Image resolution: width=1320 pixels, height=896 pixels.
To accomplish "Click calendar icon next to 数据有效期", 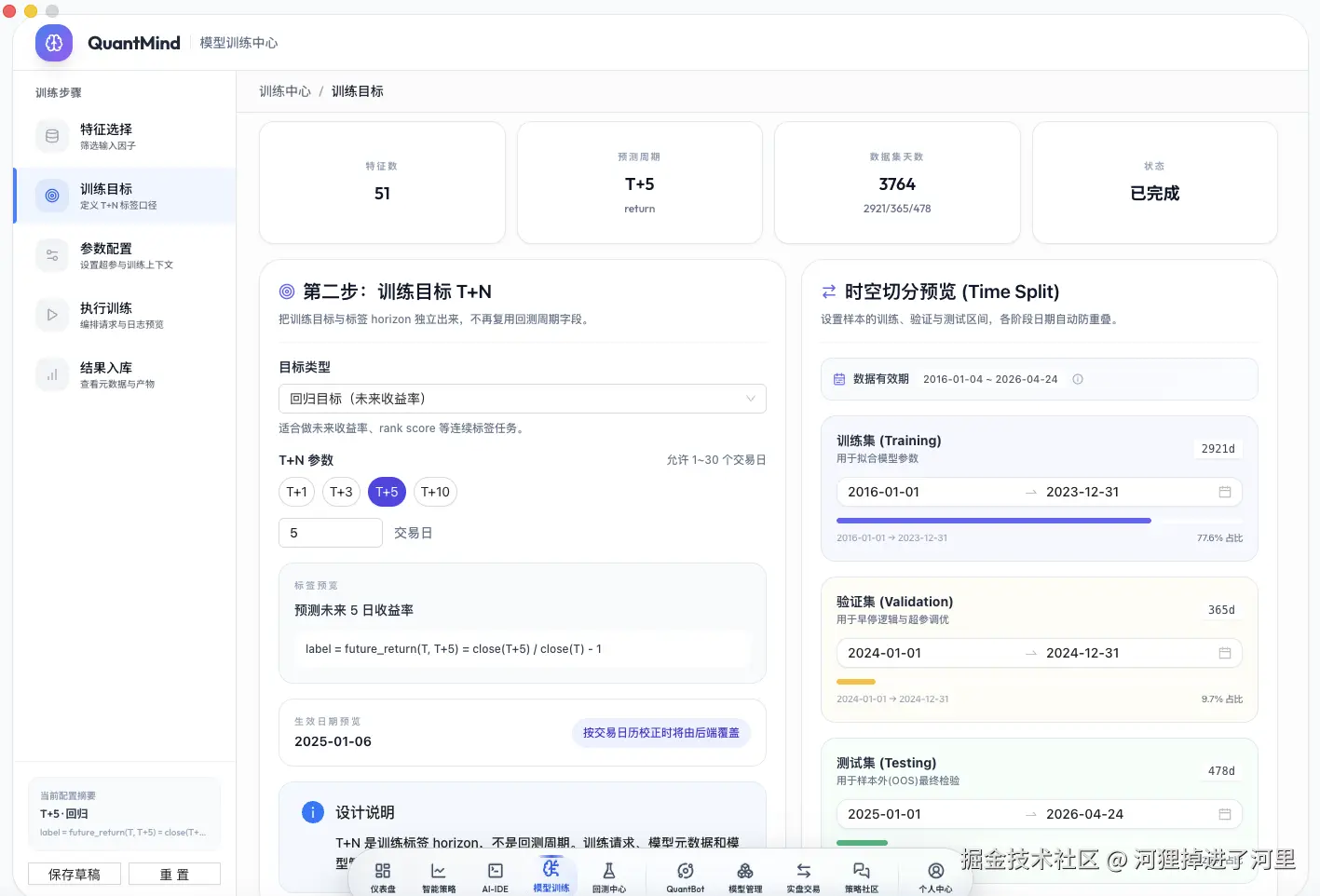I will pyautogui.click(x=839, y=379).
